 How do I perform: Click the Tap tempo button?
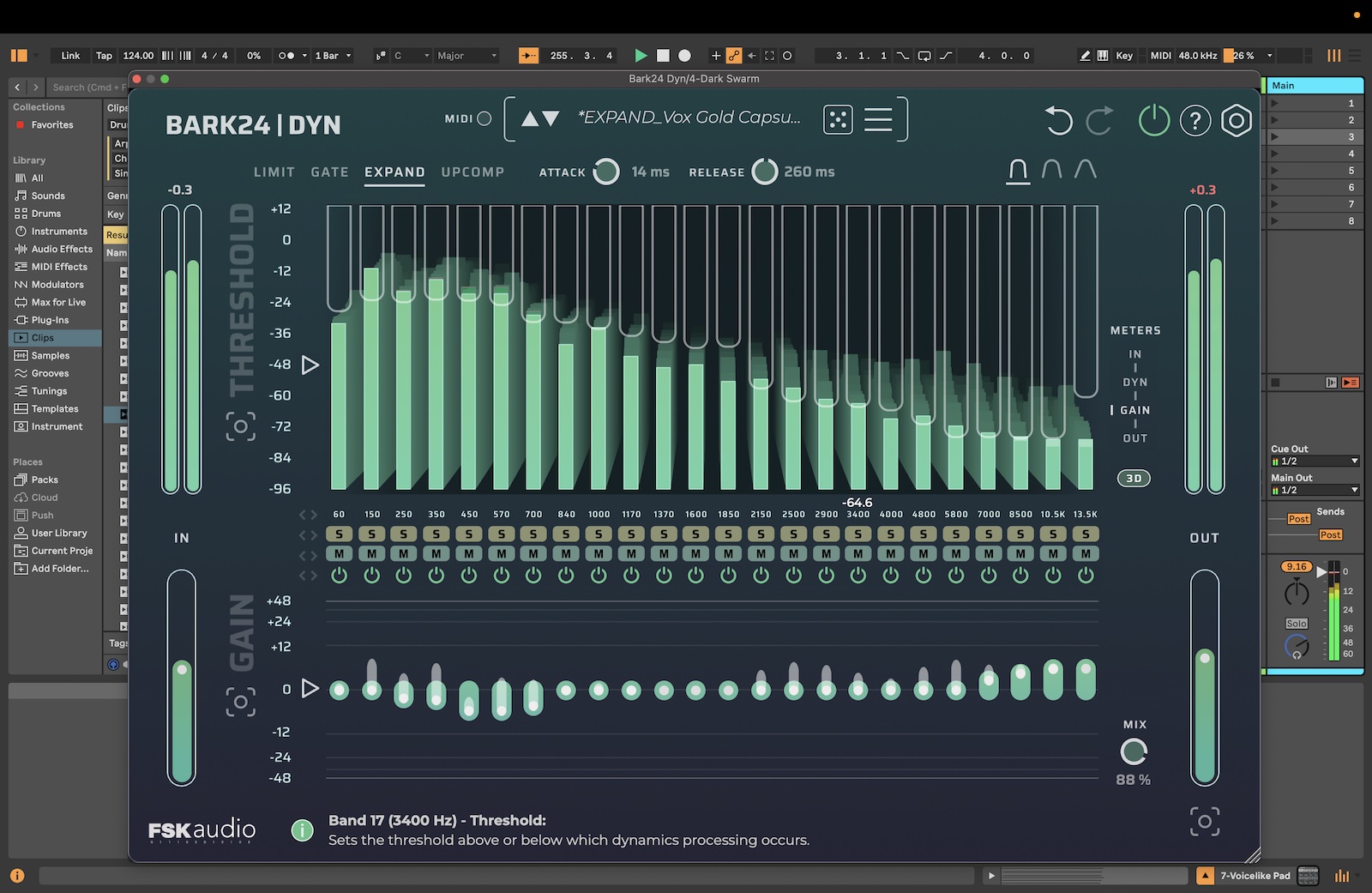tap(104, 56)
